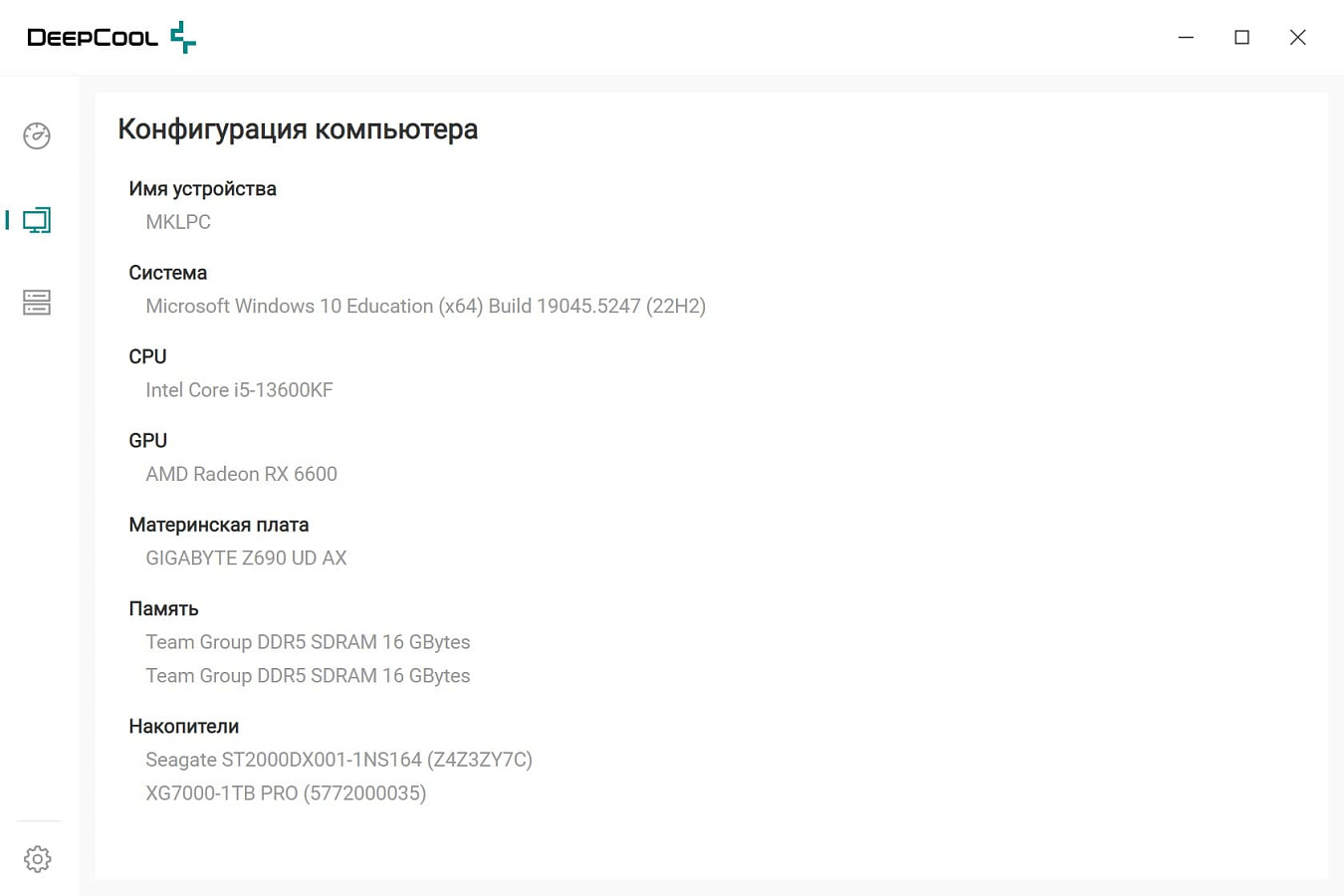
Task: Click the first Team Group DDR5 memory line
Action: [x=308, y=642]
